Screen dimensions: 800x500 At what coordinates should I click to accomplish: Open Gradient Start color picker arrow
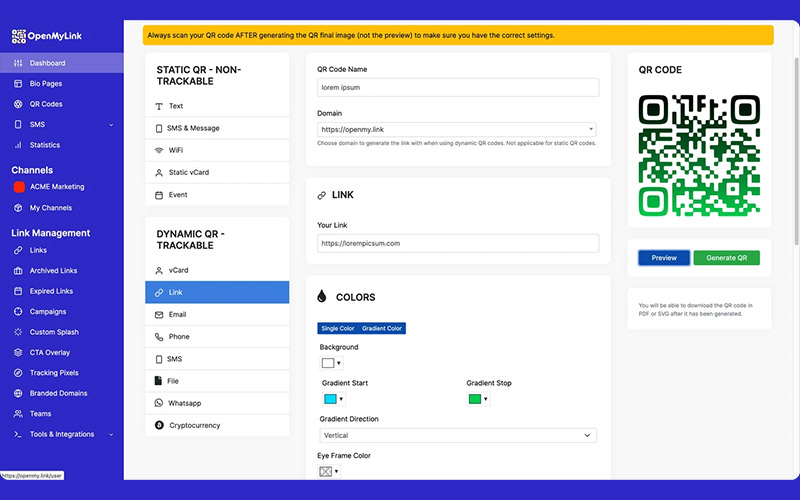point(341,399)
